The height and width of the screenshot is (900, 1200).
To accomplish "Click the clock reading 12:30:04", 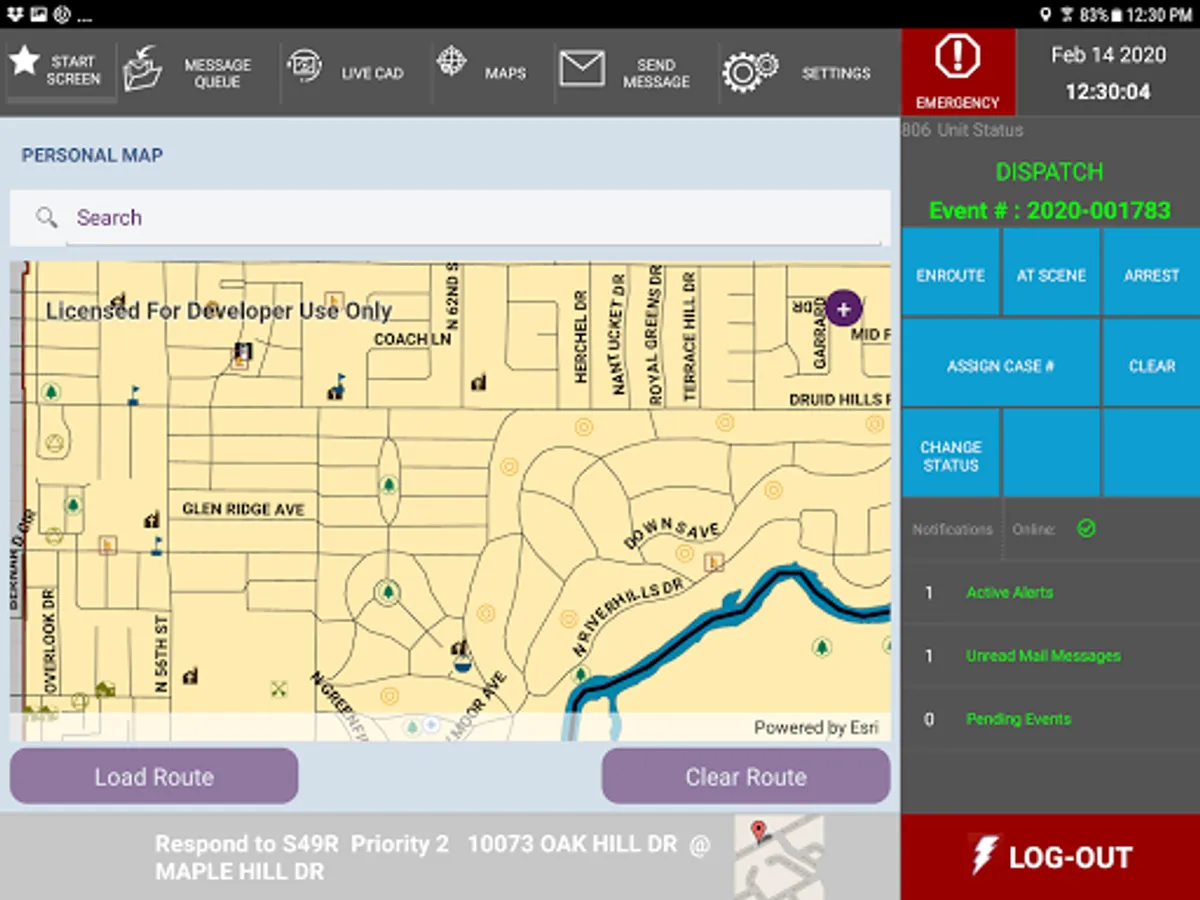I will tap(1107, 92).
